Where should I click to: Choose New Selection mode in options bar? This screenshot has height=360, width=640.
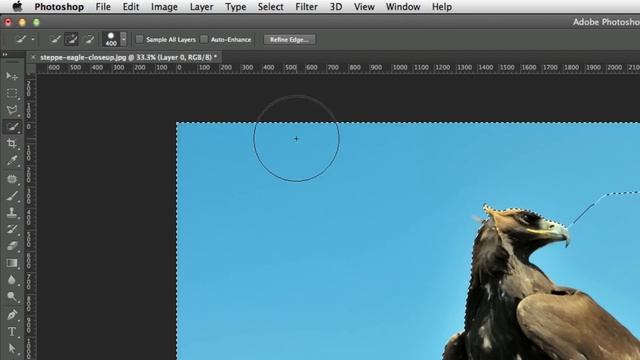[x=56, y=40]
